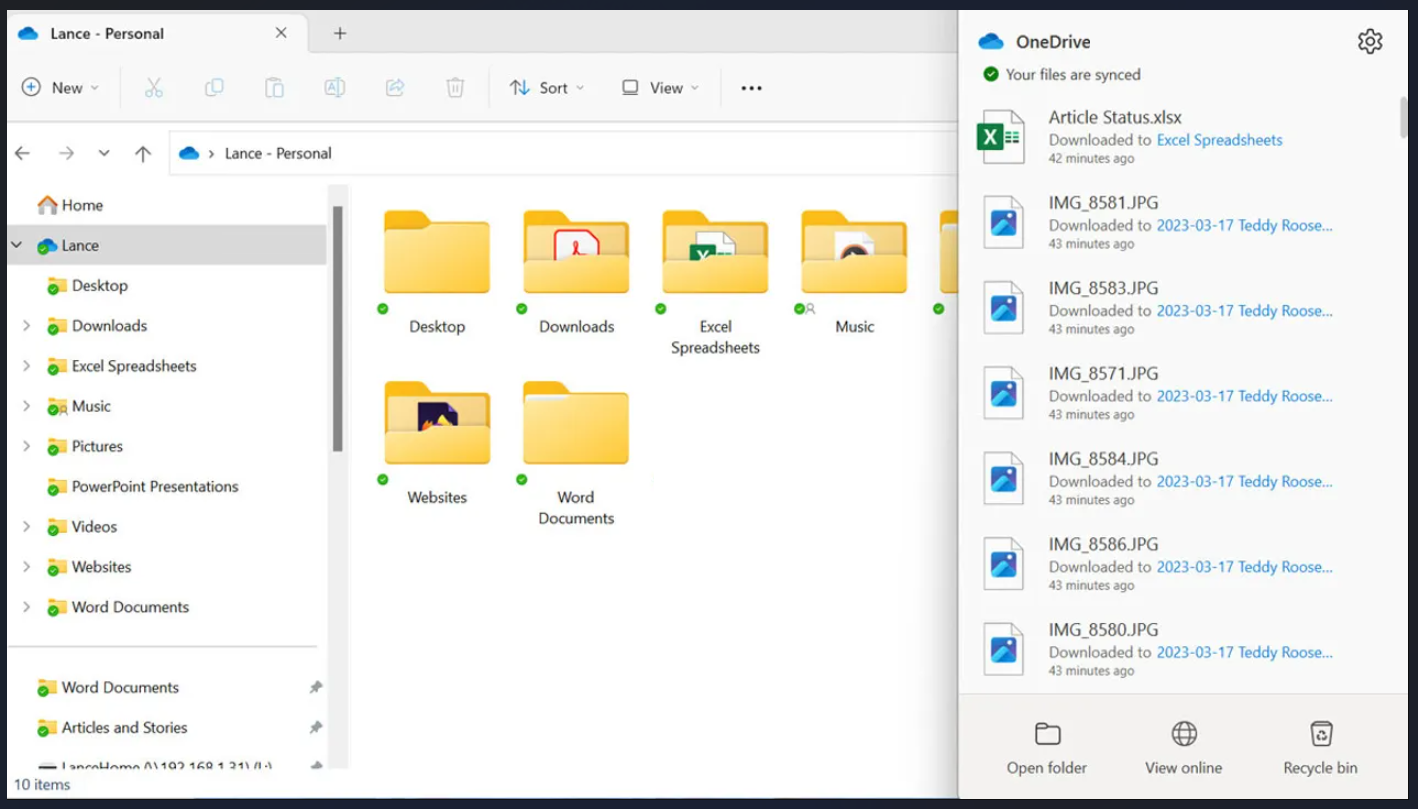
Task: Expand the Downloads folder in the sidebar
Action: click(24, 326)
